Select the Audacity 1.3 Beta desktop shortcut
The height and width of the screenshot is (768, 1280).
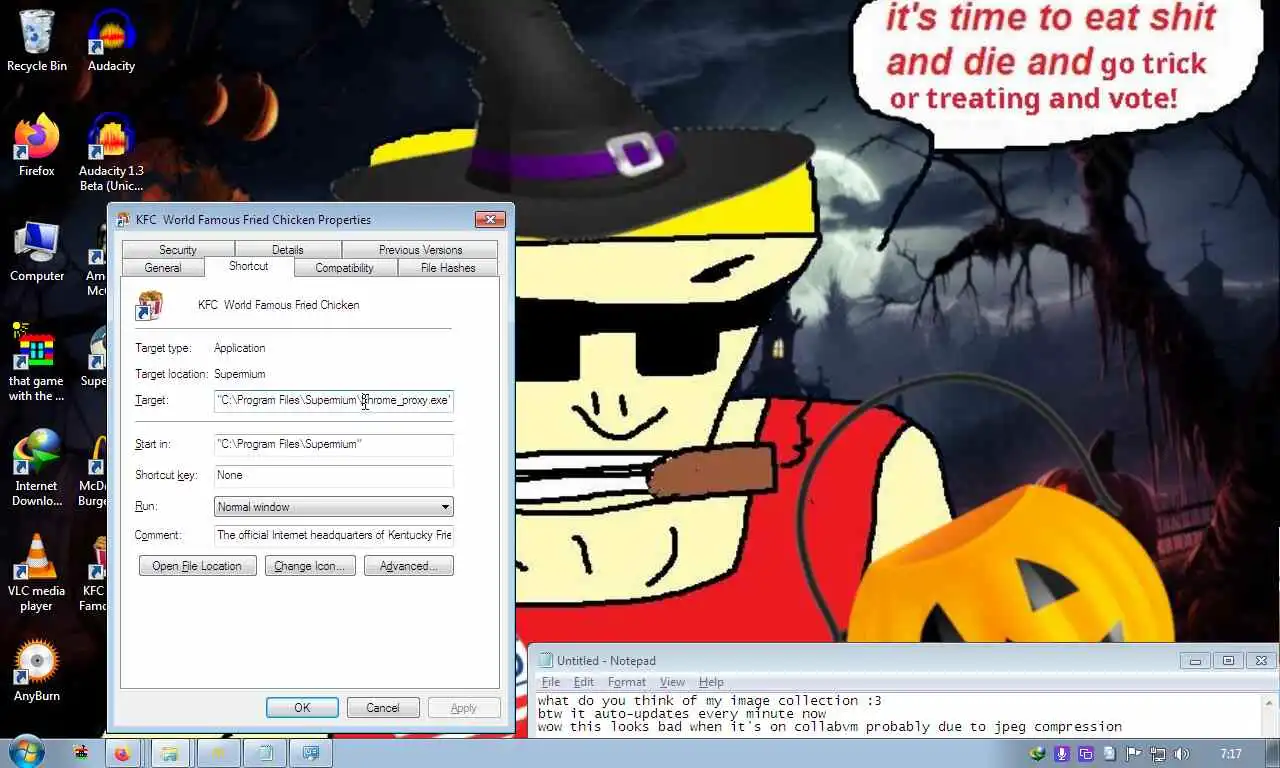(x=111, y=152)
